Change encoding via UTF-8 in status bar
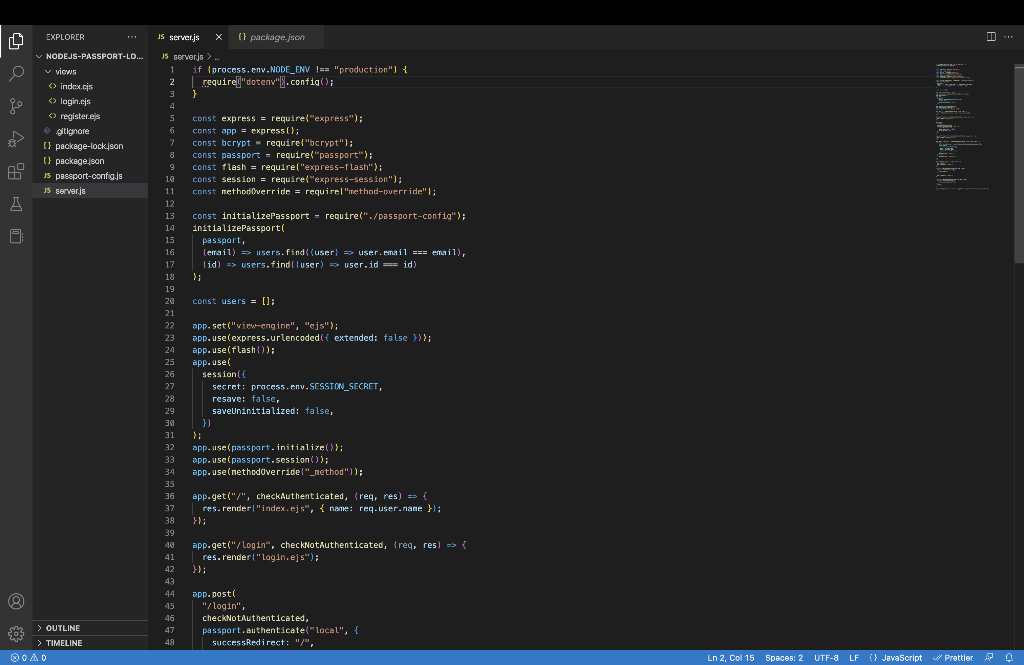 [x=826, y=658]
